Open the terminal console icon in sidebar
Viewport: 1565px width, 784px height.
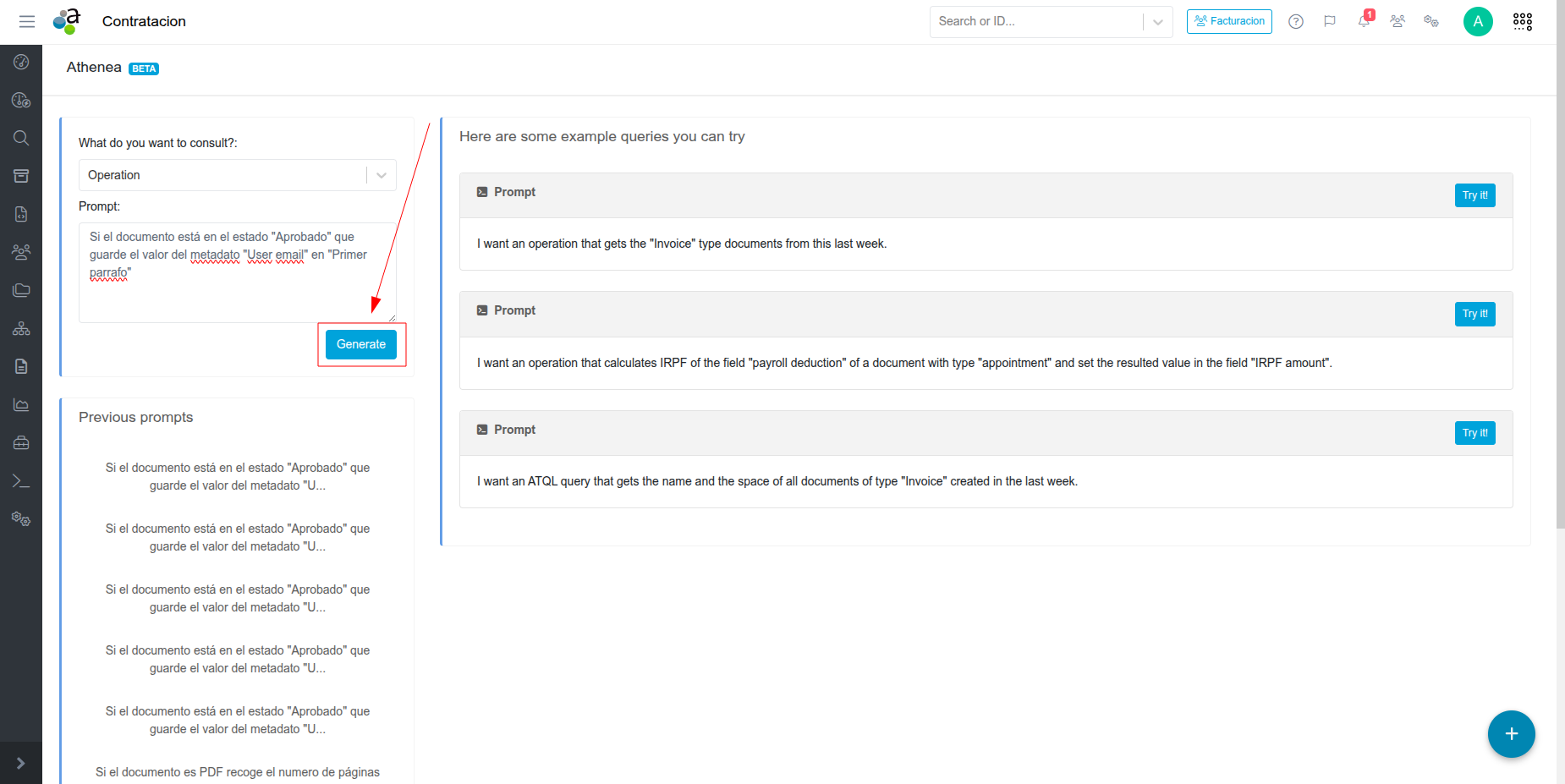tap(21, 481)
